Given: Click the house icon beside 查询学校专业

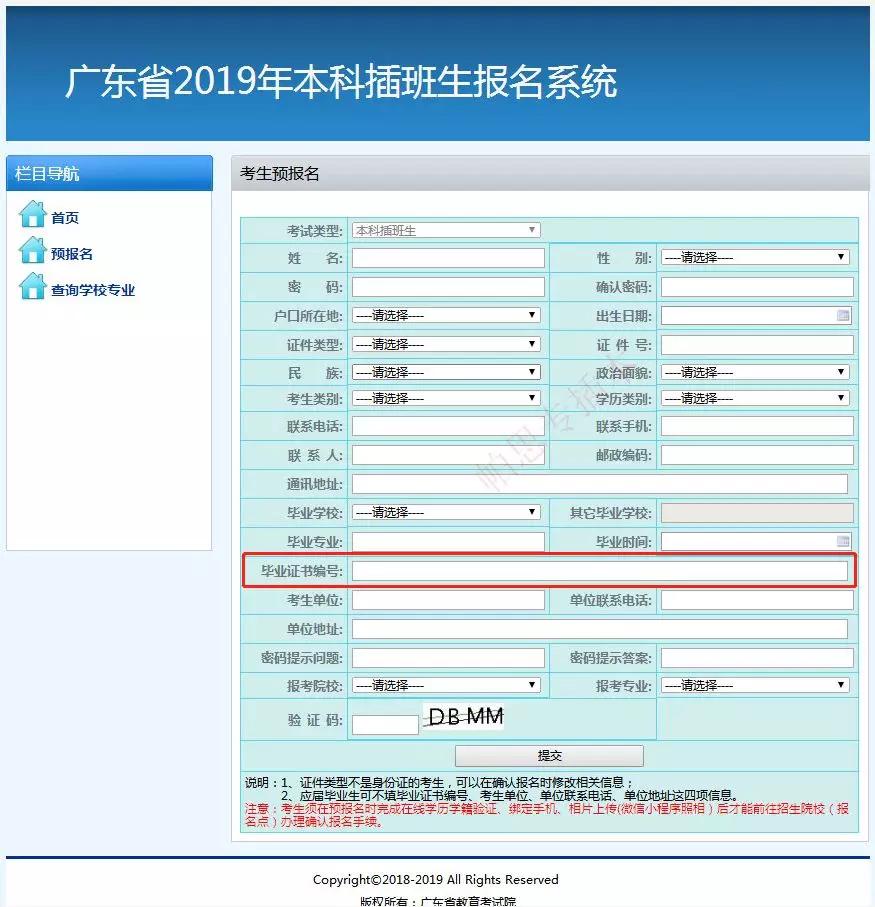Looking at the screenshot, I should (32, 286).
